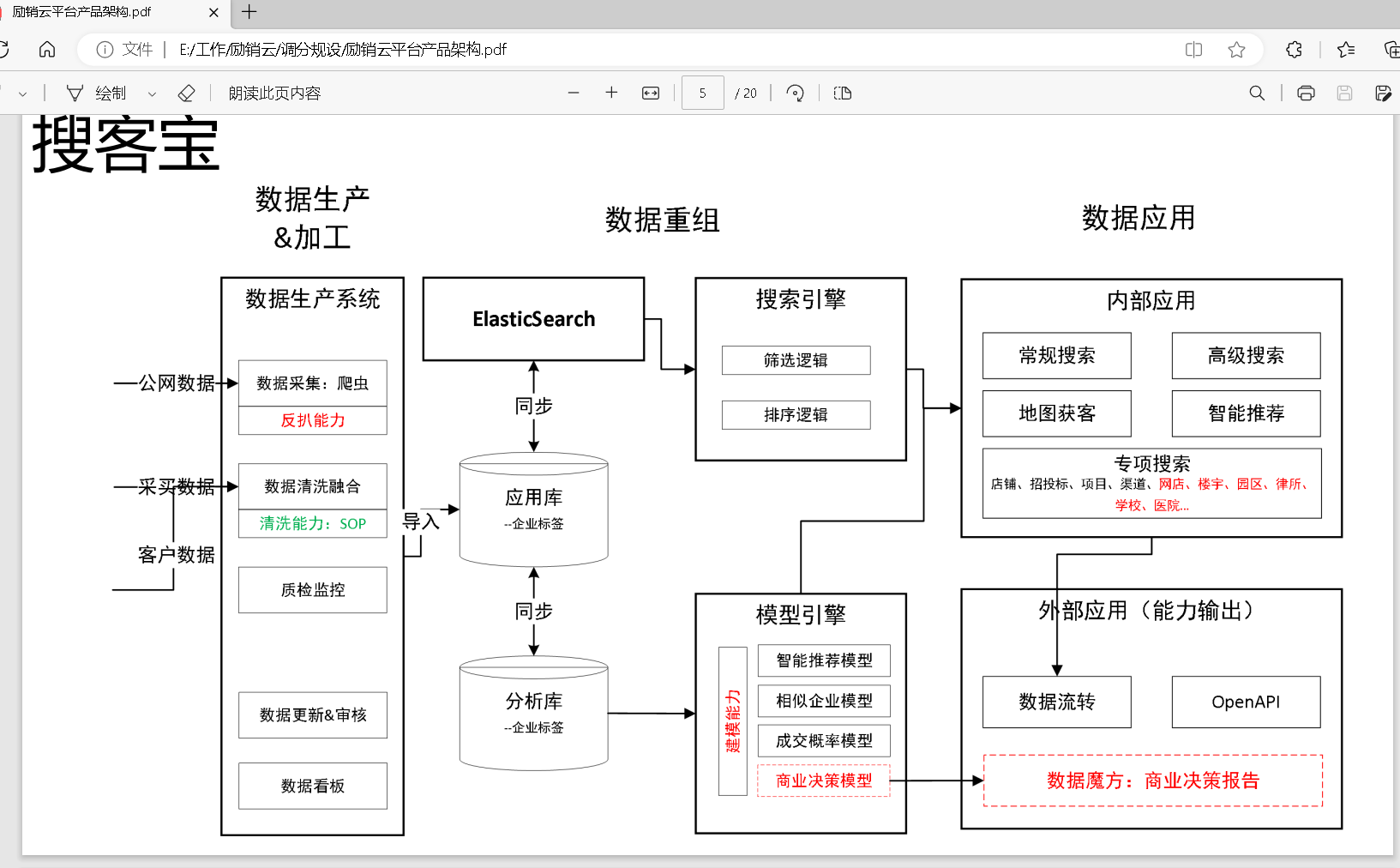Click 朗读此页内容 read aloud button
This screenshot has height=868, width=1400.
point(274,93)
